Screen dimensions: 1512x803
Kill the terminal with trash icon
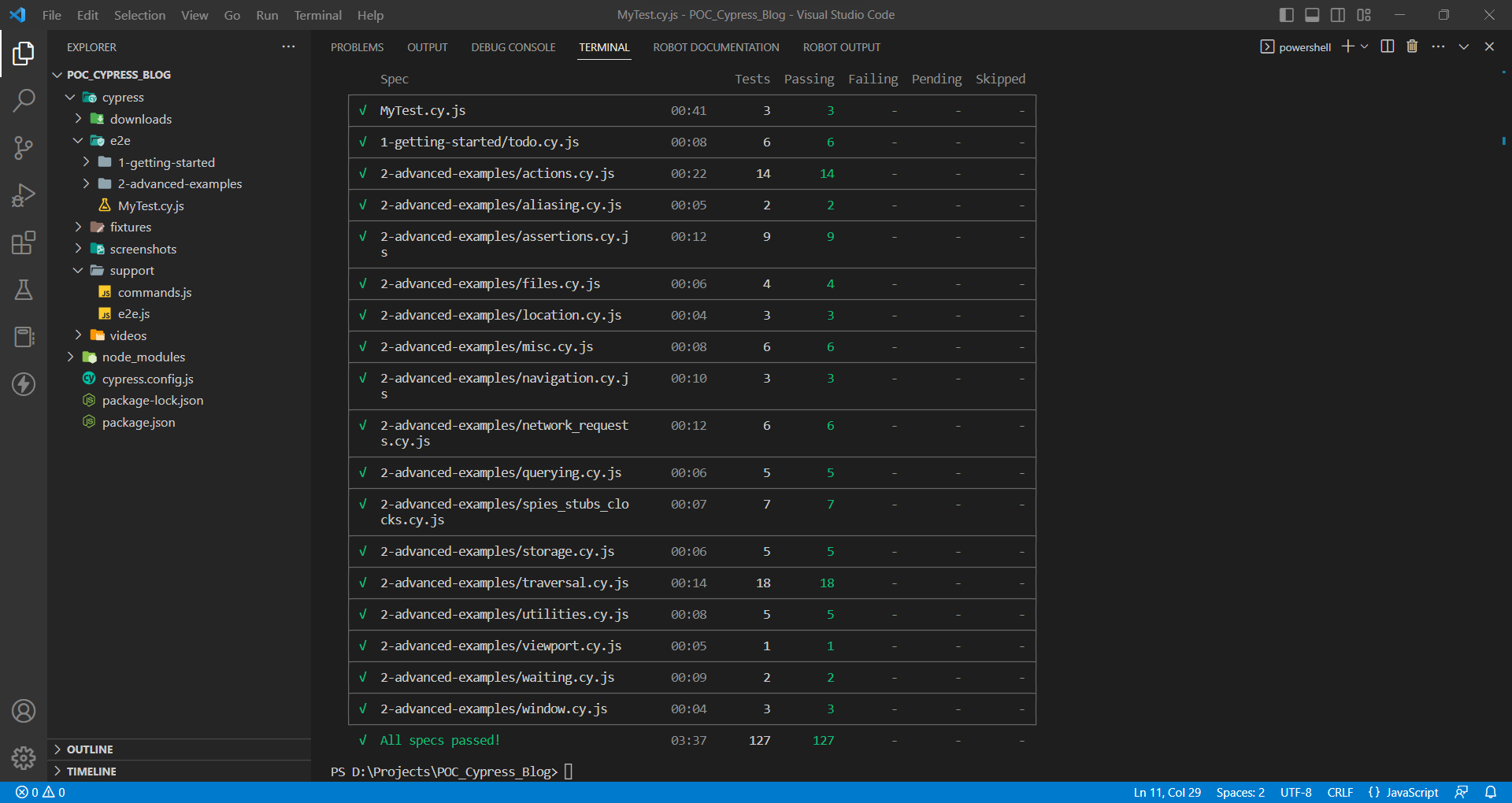(x=1412, y=46)
